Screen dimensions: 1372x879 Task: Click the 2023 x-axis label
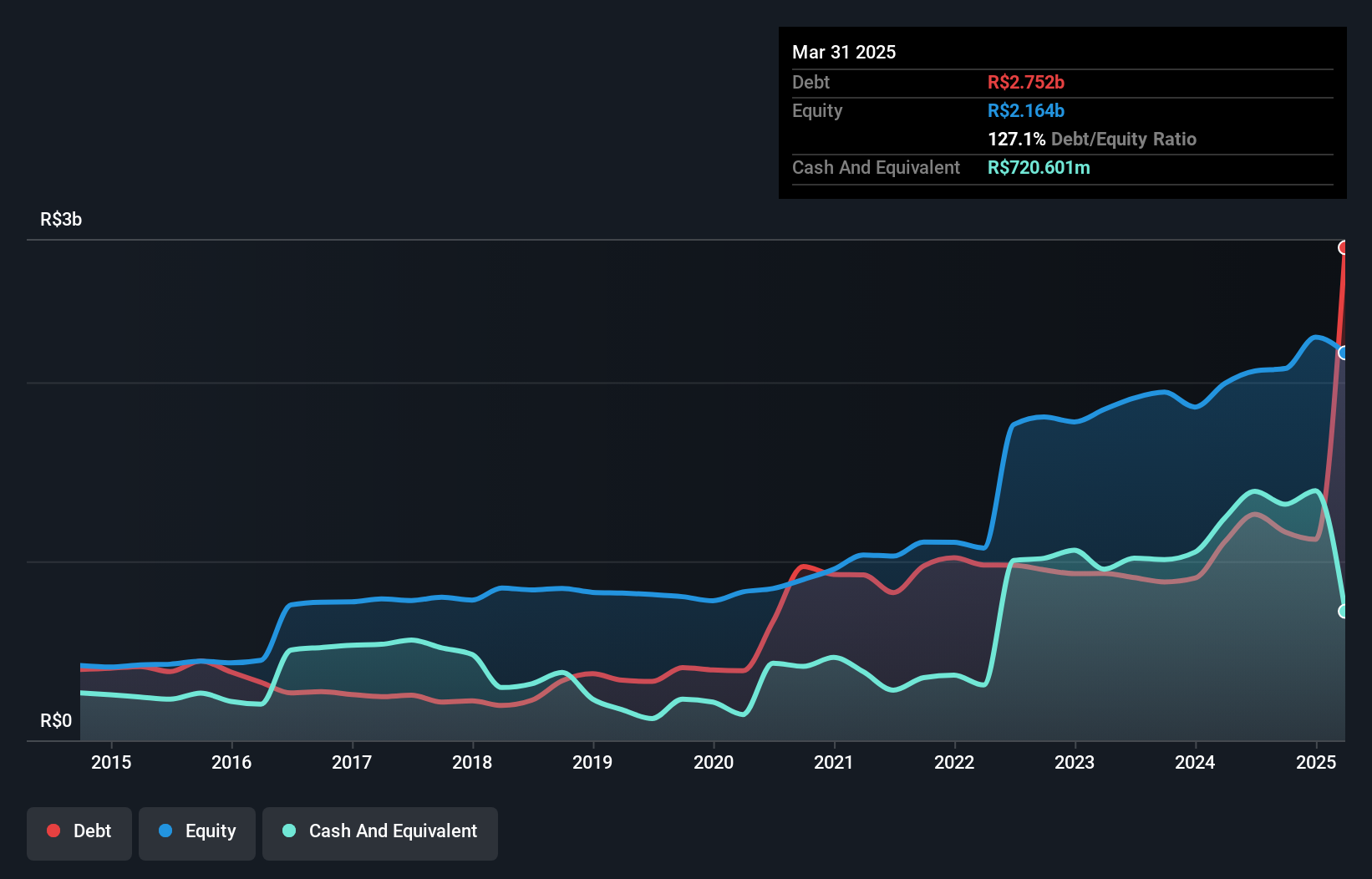tap(1075, 762)
